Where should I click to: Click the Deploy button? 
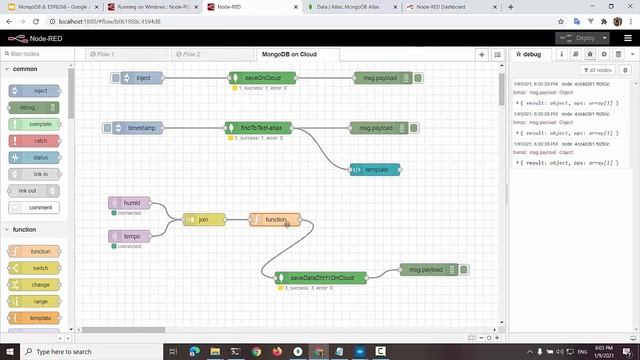[x=577, y=38]
